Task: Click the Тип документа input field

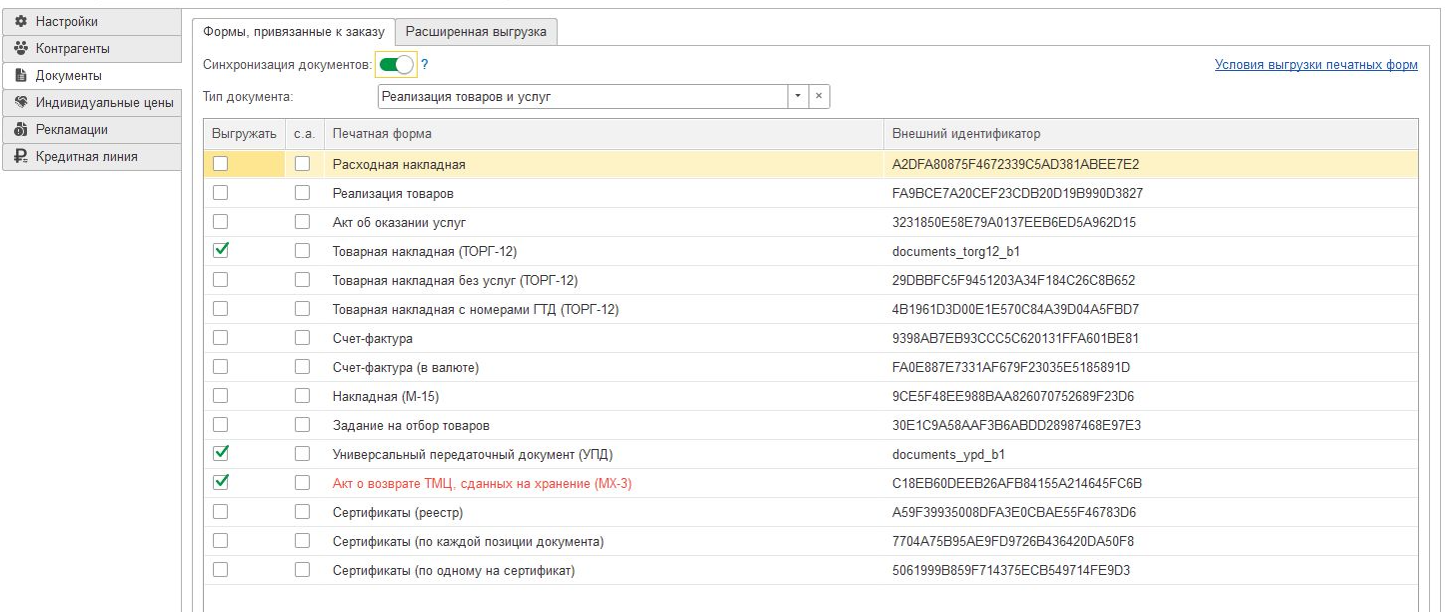Action: click(582, 97)
